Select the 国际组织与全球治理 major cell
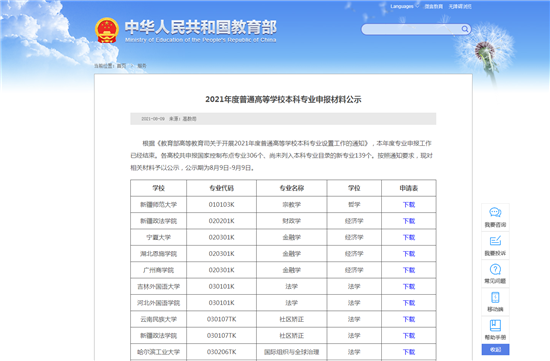 click(291, 352)
